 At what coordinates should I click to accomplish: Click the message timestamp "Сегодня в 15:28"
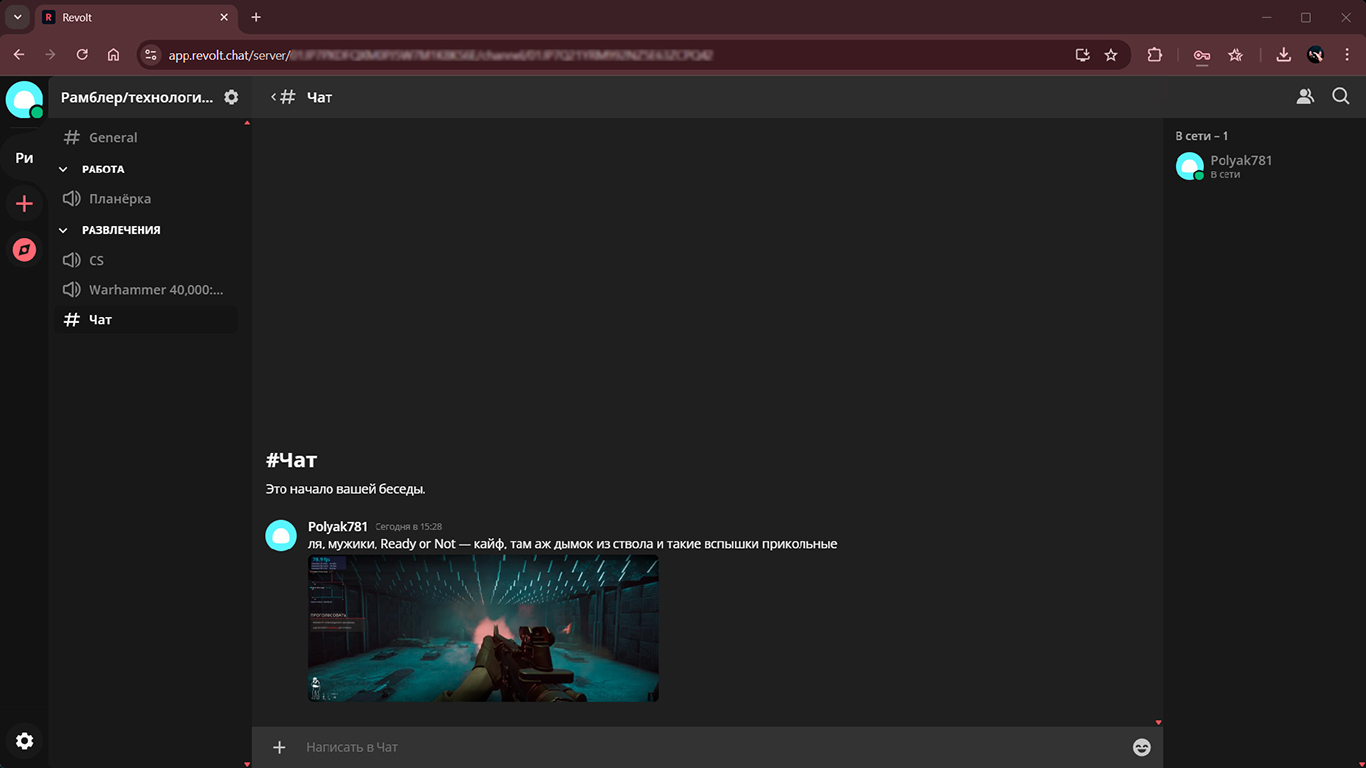[x=409, y=527]
